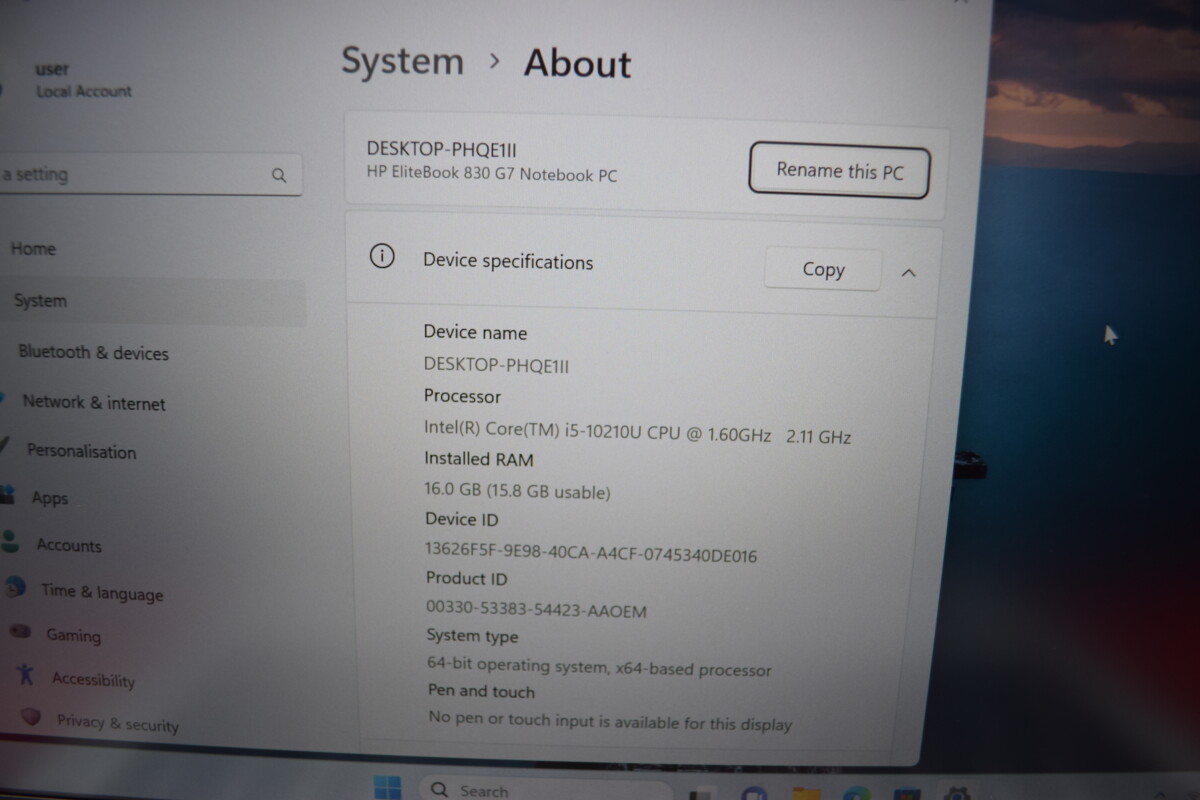Select the 16.0 GB (15.8 GB usable) value
This screenshot has width=1200, height=800.
(x=517, y=491)
